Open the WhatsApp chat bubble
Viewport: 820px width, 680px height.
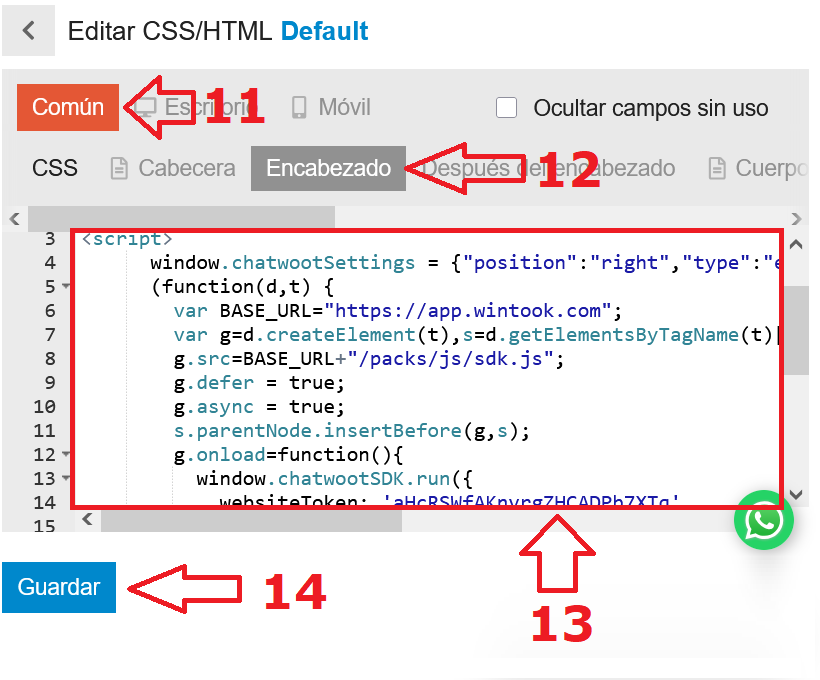(x=764, y=520)
